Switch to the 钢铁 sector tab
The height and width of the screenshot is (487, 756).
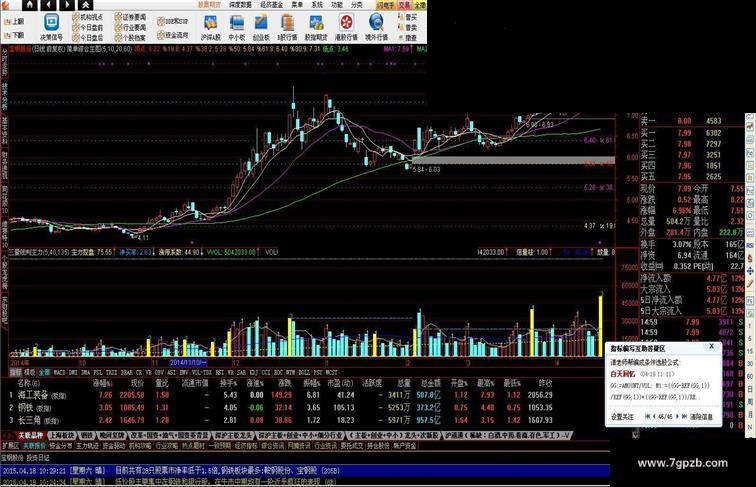(86, 435)
